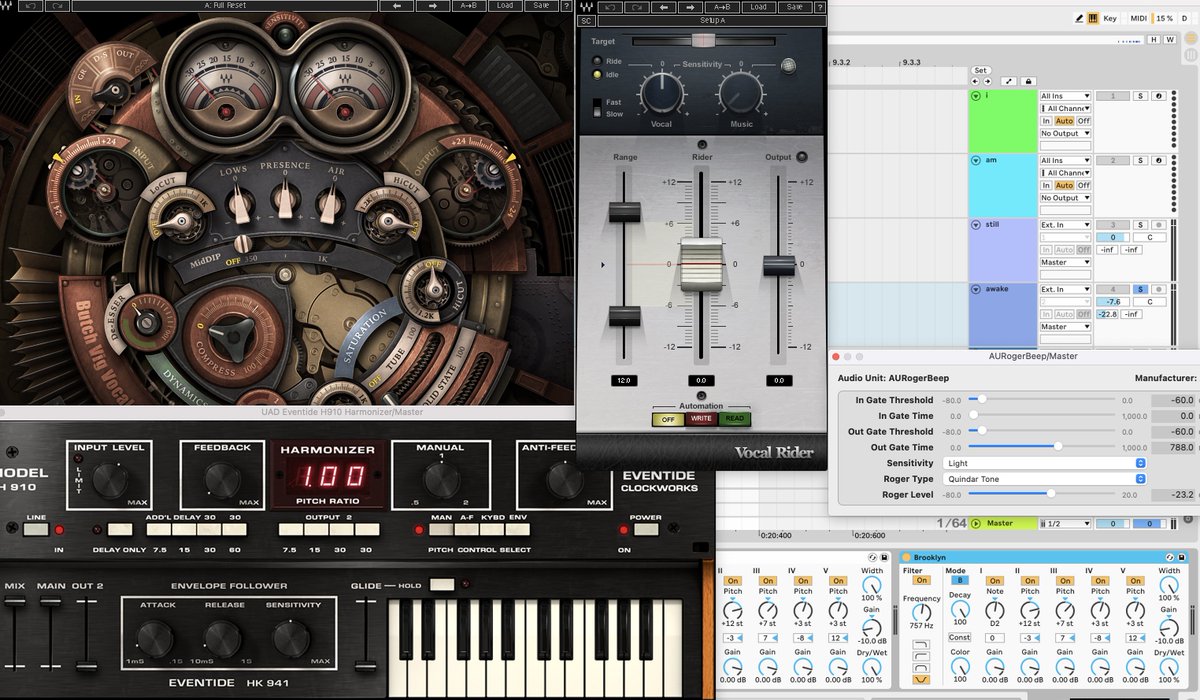Open preset menu 'A: Full Reset'
The image size is (1200, 700).
(x=225, y=6)
